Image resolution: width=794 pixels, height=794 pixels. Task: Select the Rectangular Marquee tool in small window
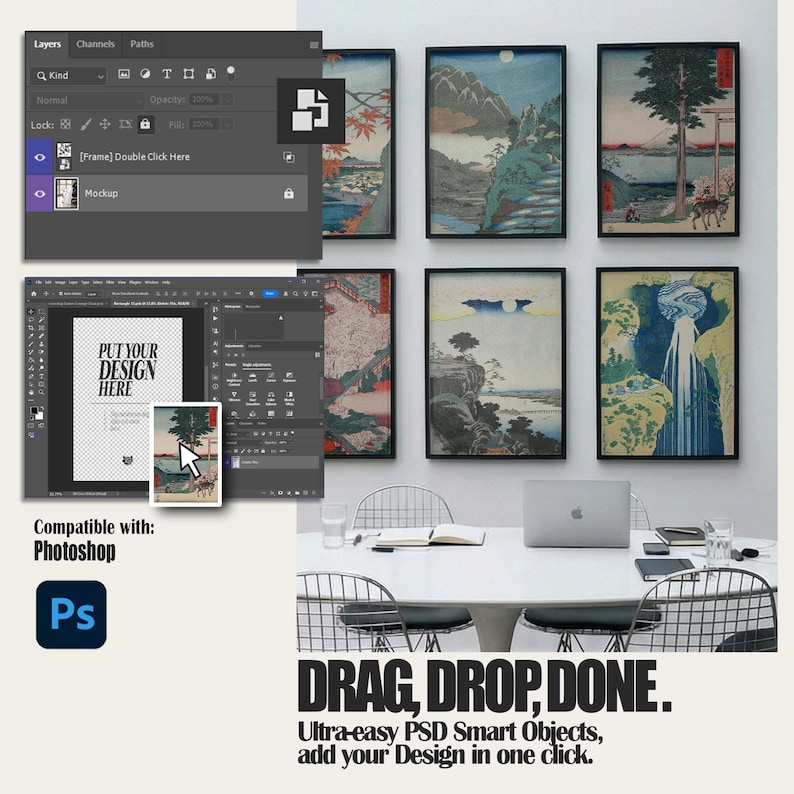pos(42,312)
